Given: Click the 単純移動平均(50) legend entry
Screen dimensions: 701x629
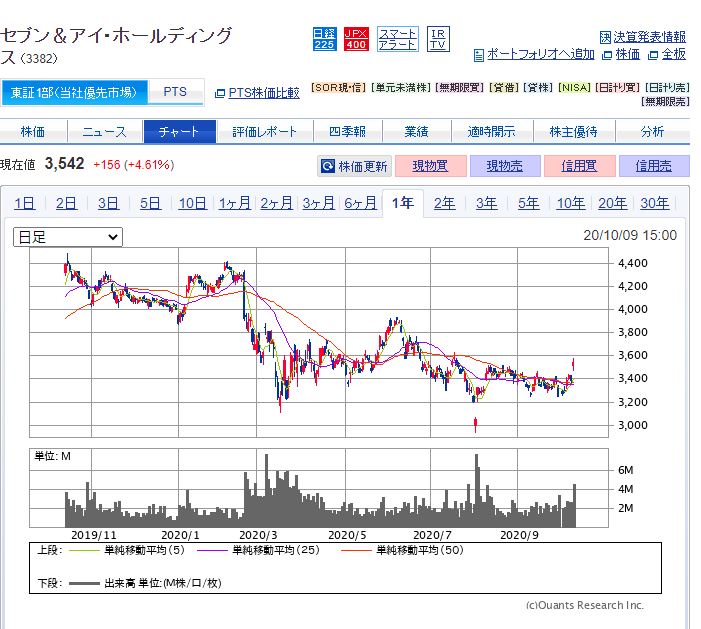Looking at the screenshot, I should coord(403,550).
